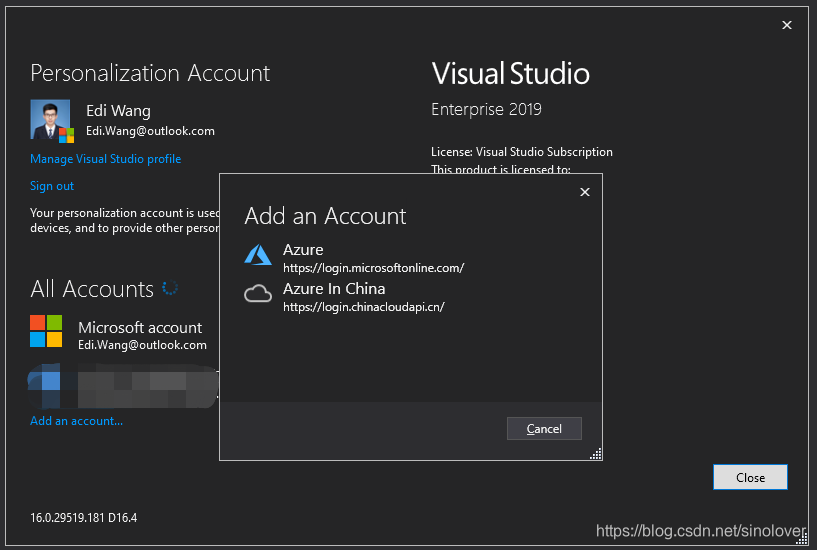
Task: Click the blurred account entry above Add an account
Action: [123, 386]
